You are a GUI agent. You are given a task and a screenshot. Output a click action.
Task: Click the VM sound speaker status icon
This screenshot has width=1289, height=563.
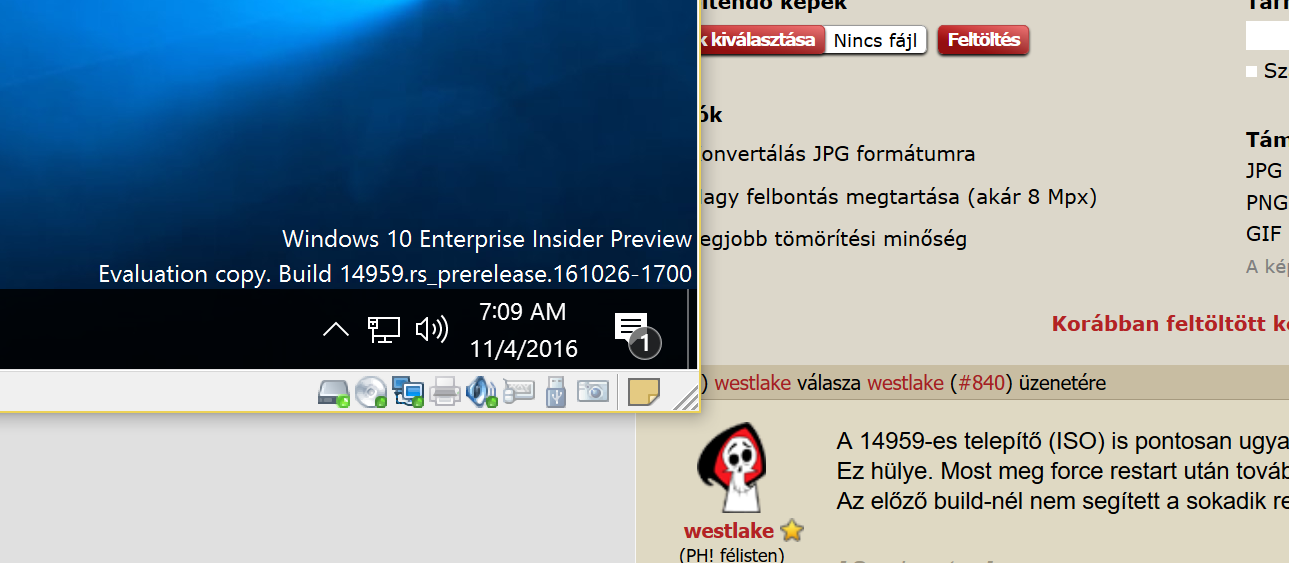[x=481, y=392]
